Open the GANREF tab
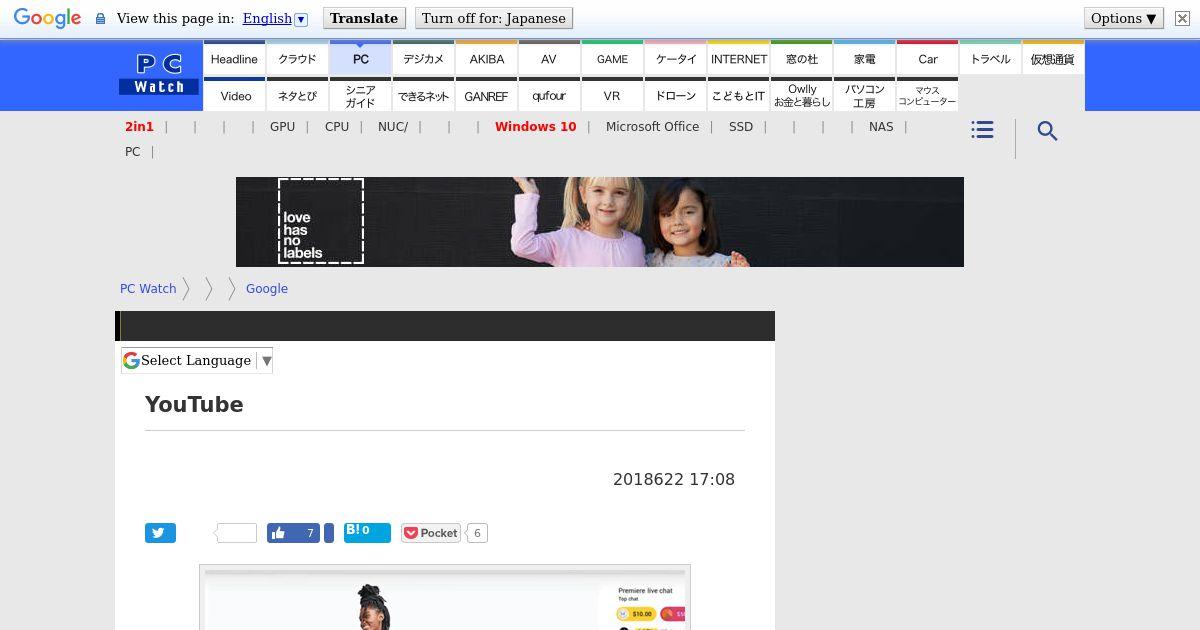Screen dimensions: 1200x630 (x=487, y=96)
